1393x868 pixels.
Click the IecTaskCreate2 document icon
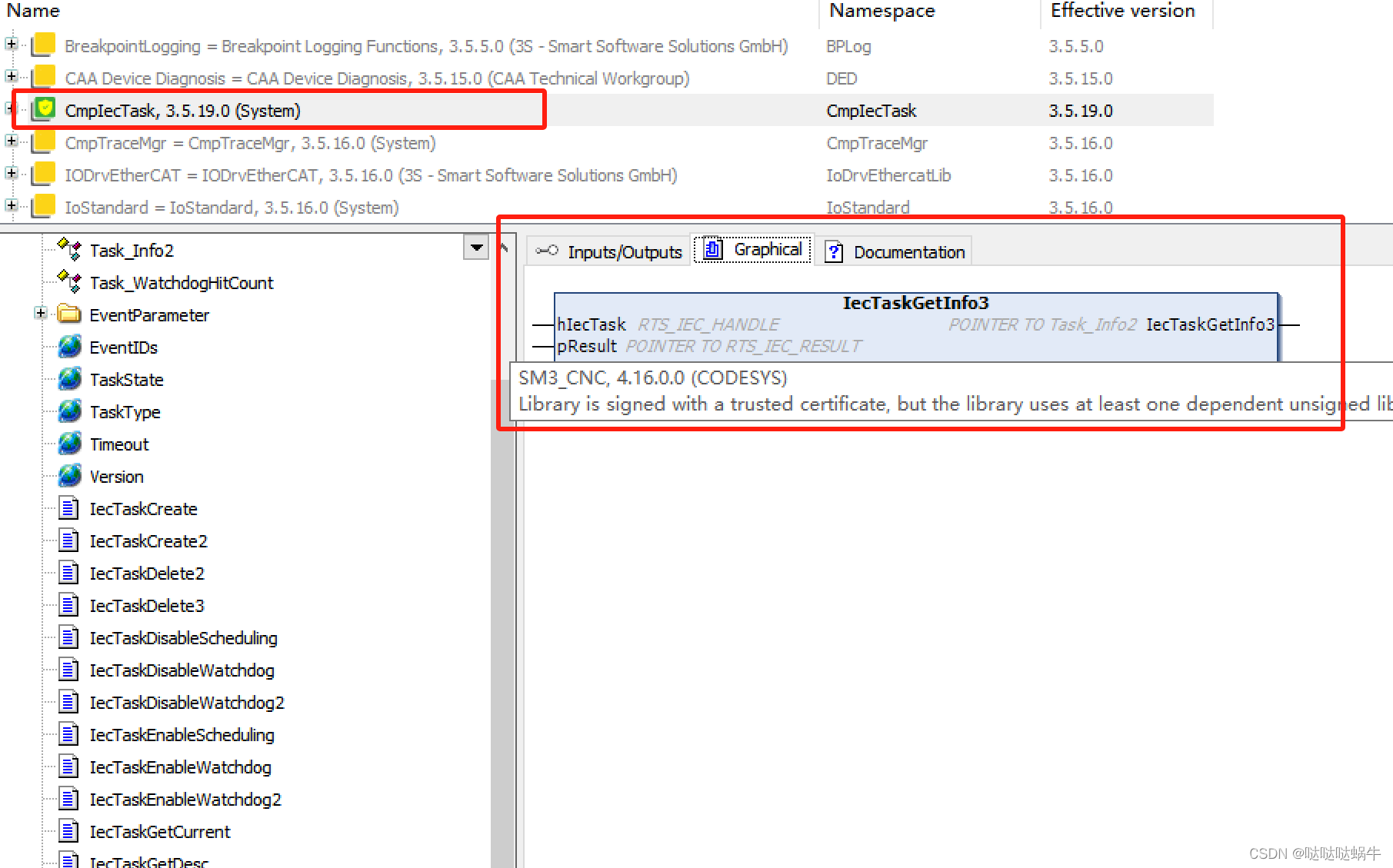(x=69, y=540)
